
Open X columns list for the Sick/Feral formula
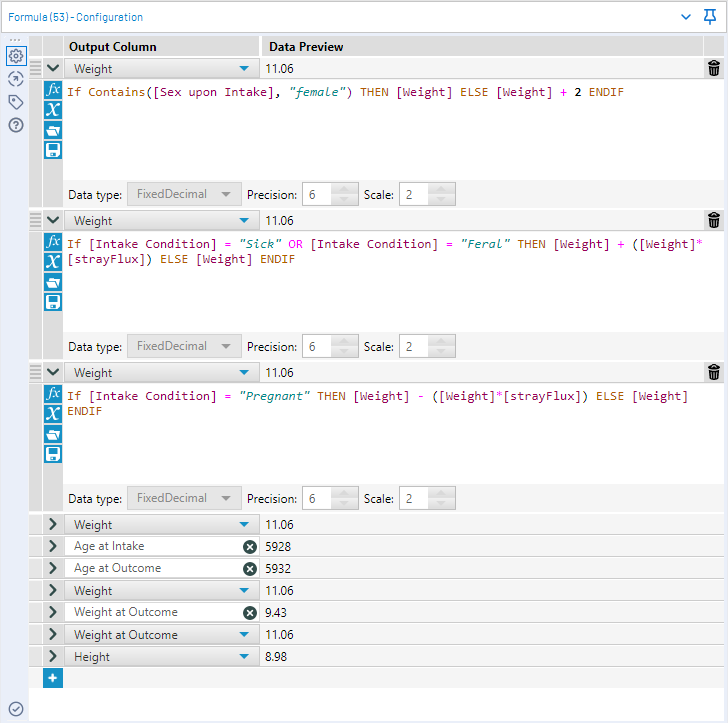(53, 261)
